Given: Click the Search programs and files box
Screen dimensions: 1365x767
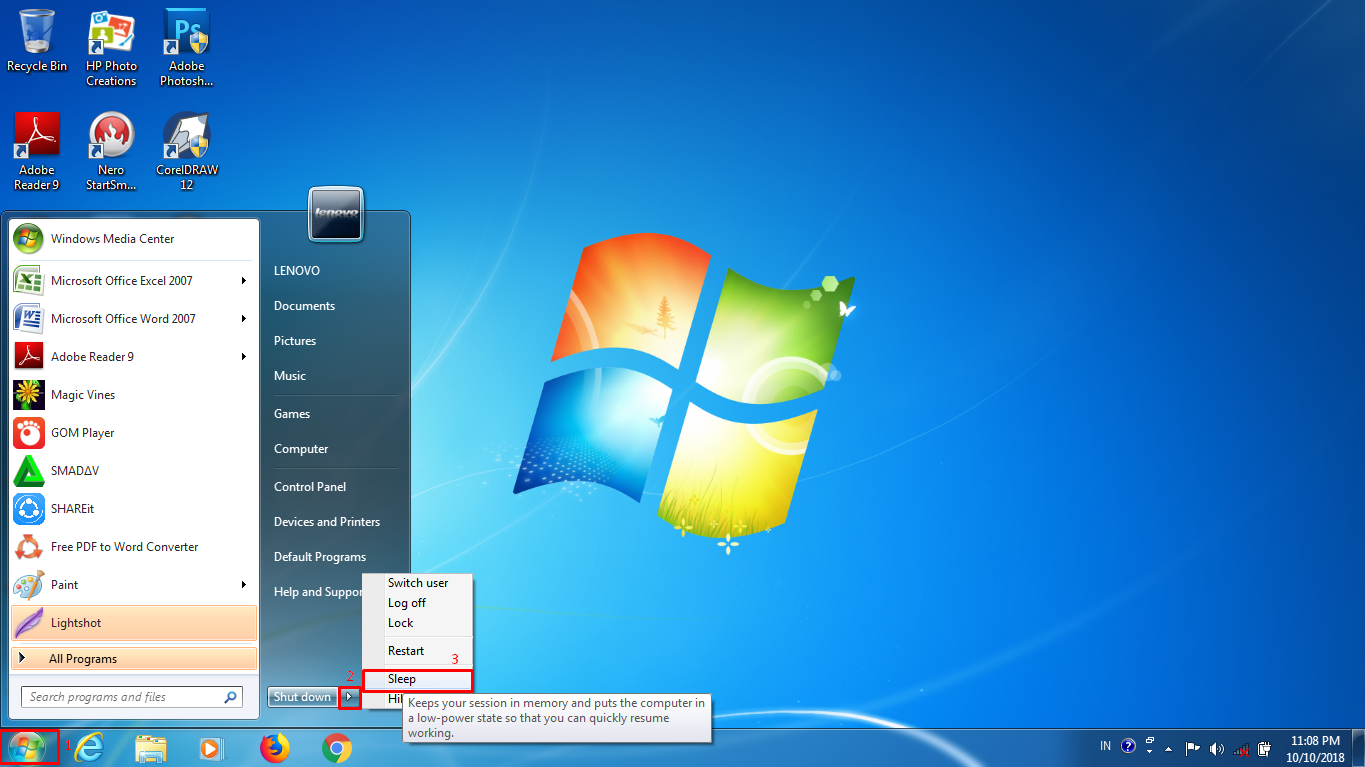Looking at the screenshot, I should tap(131, 697).
